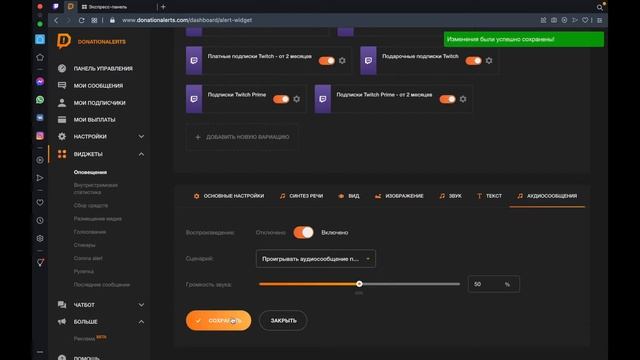
Task: Switch to Вид tab
Action: [x=349, y=196]
